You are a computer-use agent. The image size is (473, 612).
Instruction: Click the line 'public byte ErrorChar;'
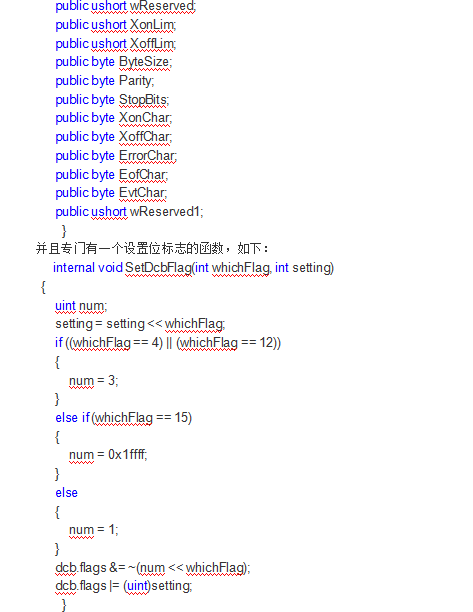pyautogui.click(x=116, y=156)
